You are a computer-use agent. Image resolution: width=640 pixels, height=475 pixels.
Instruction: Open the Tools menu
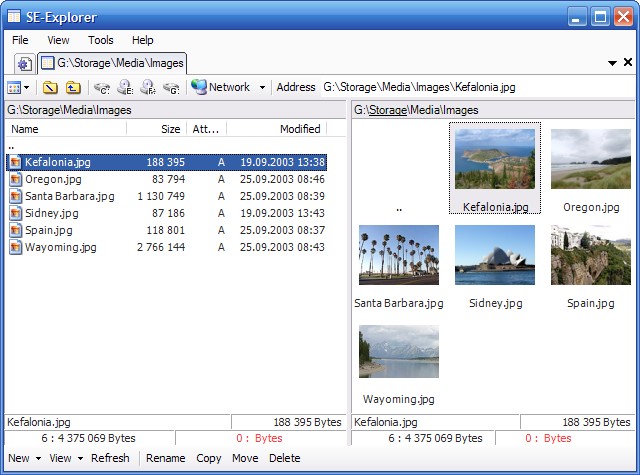(101, 40)
